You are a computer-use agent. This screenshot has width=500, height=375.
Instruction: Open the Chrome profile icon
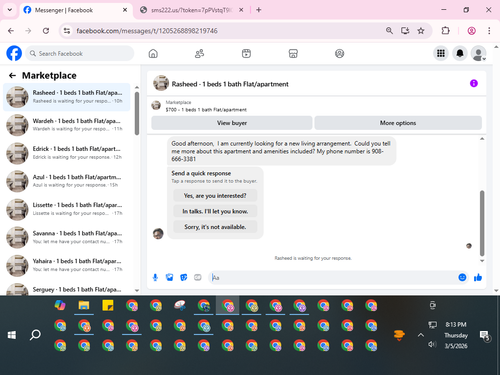pos(471,31)
